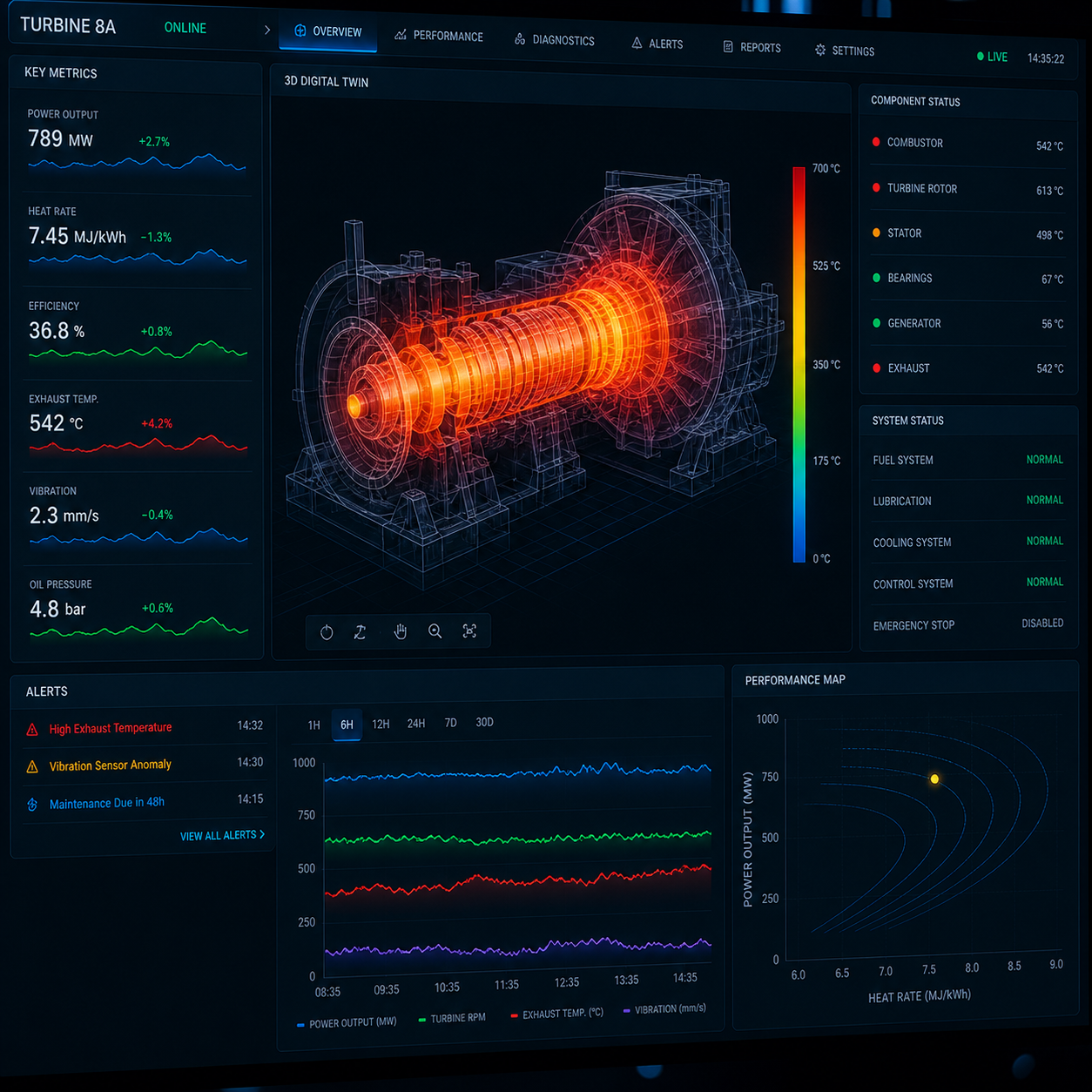Click the Power Output sparkline

tap(137, 163)
